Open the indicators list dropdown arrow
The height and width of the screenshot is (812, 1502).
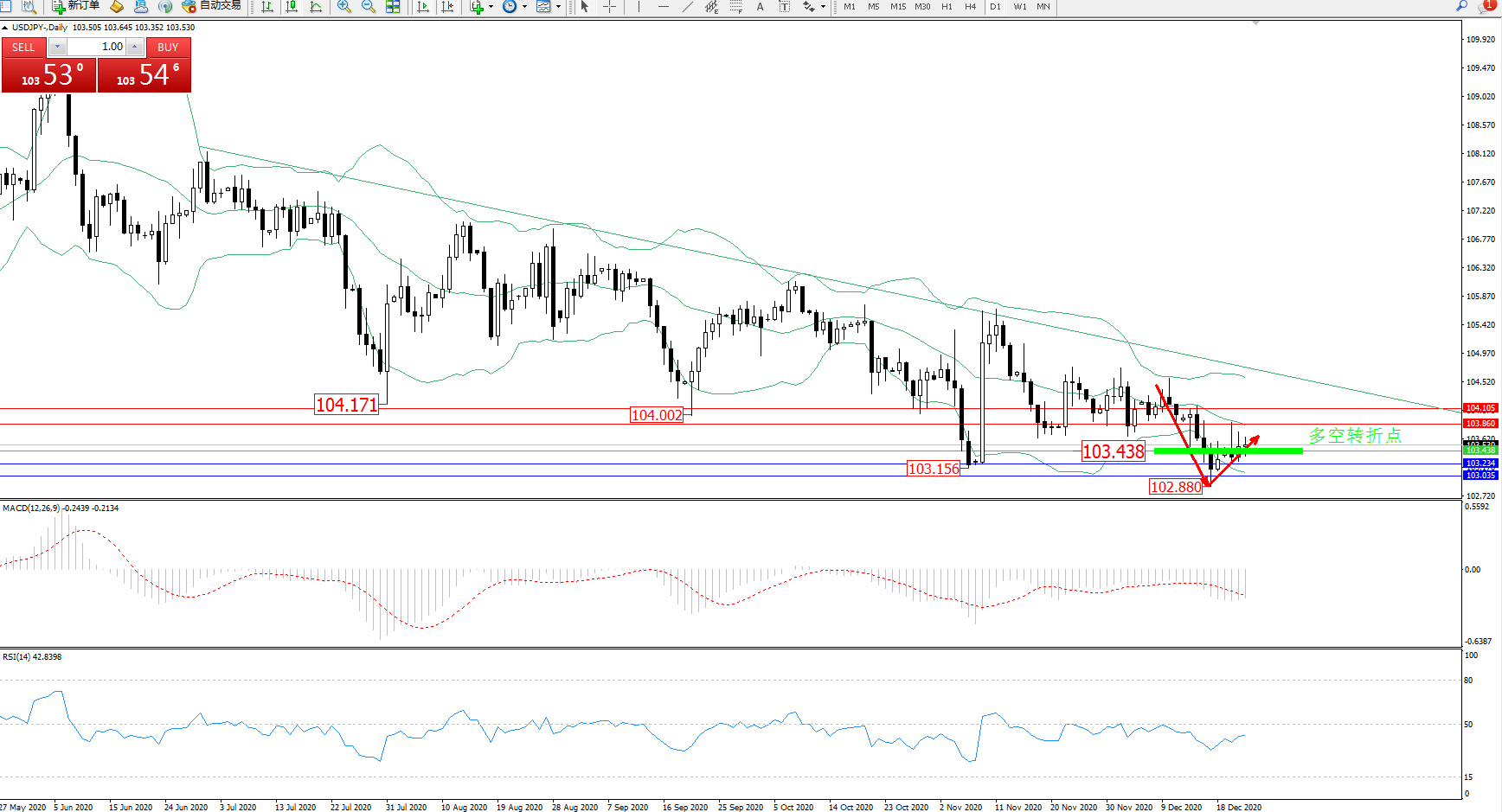click(491, 7)
